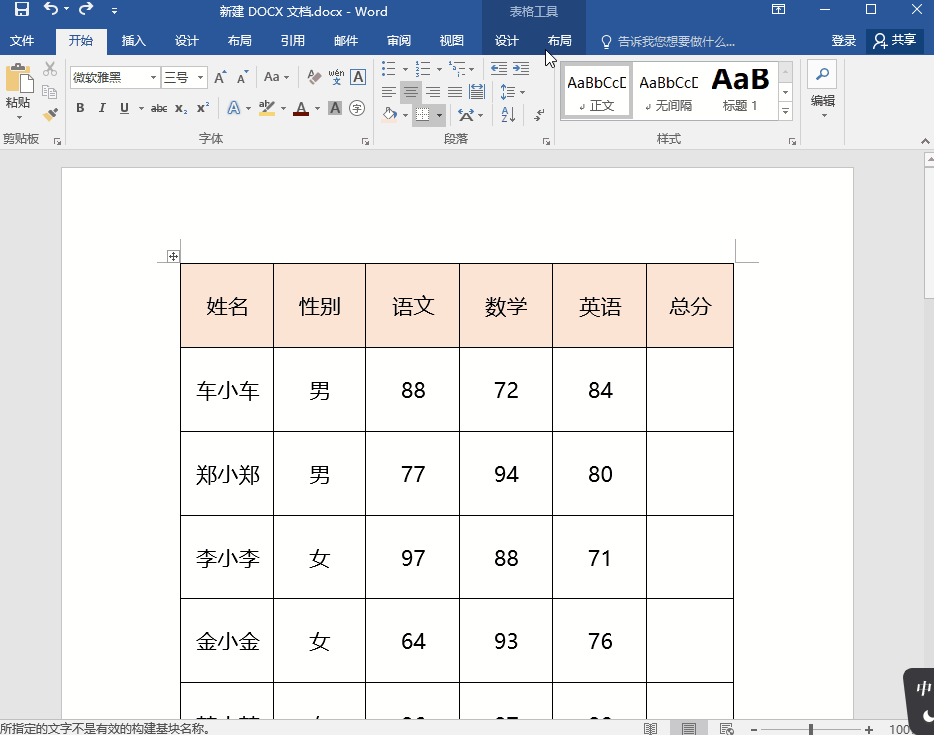Viewport: 934px width, 735px height.
Task: Expand the font size dropdown
Action: (197, 77)
